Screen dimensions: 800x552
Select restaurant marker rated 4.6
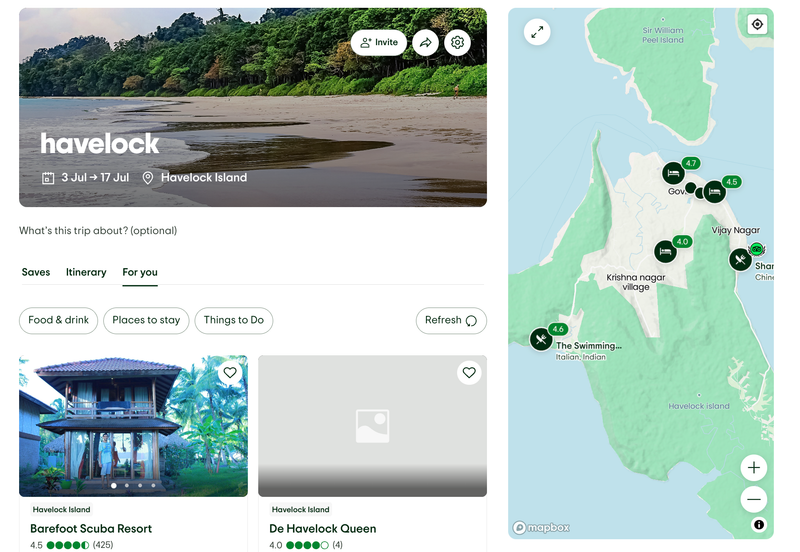[x=541, y=339]
